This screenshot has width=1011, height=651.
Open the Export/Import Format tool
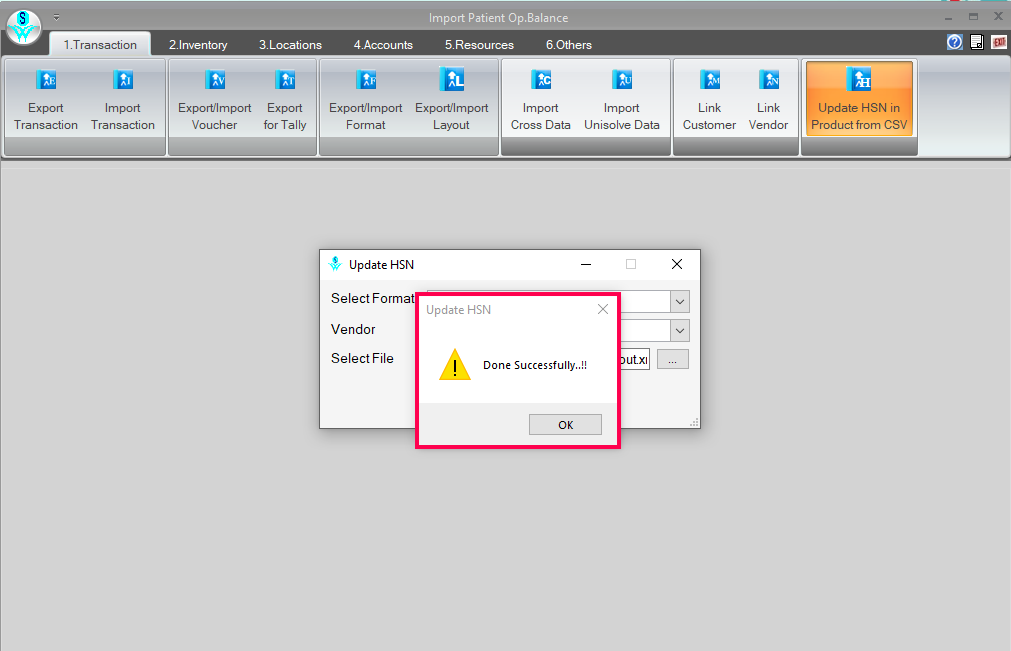coord(365,98)
